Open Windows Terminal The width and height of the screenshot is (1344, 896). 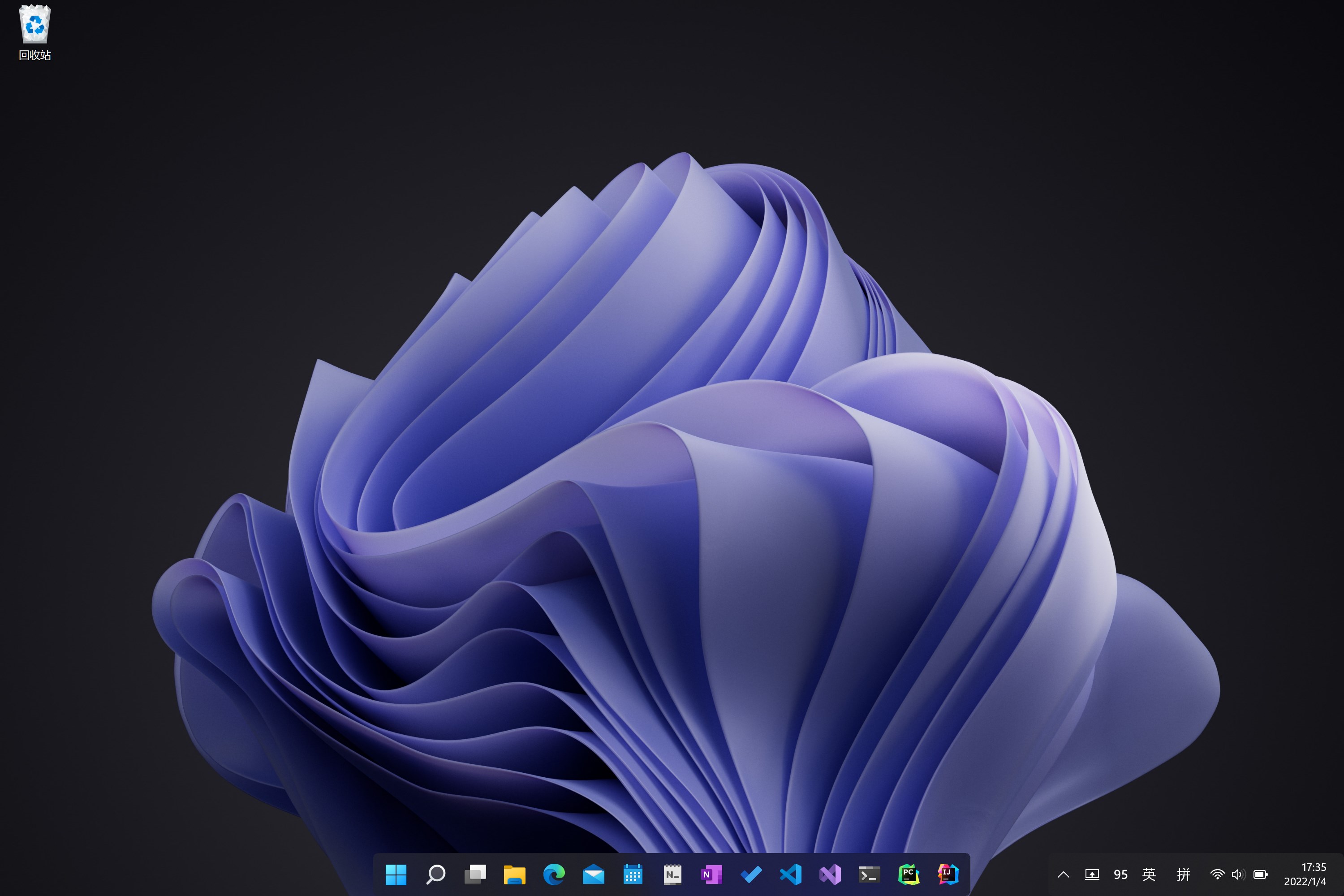[869, 874]
